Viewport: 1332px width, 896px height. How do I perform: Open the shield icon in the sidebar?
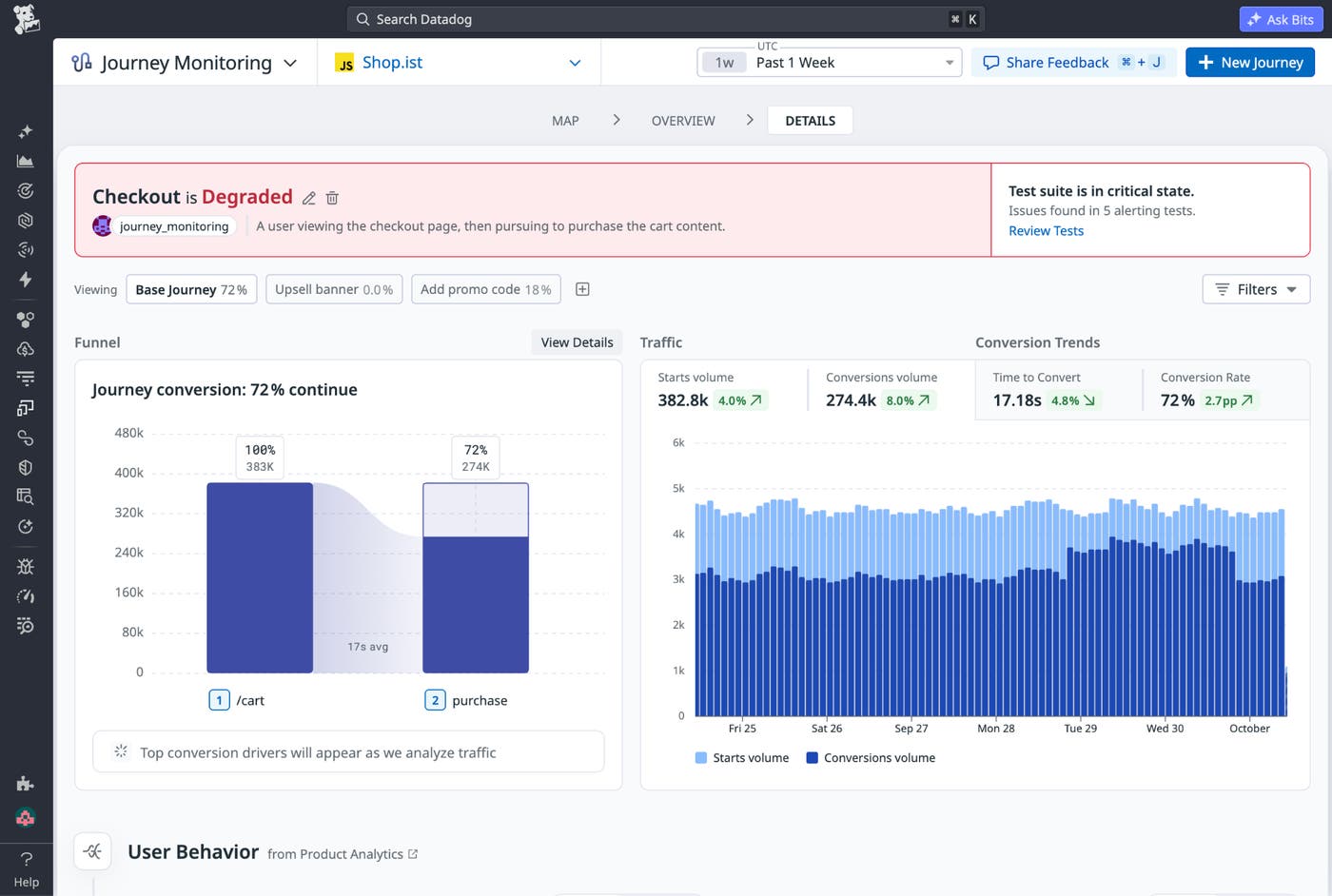pyautogui.click(x=26, y=467)
